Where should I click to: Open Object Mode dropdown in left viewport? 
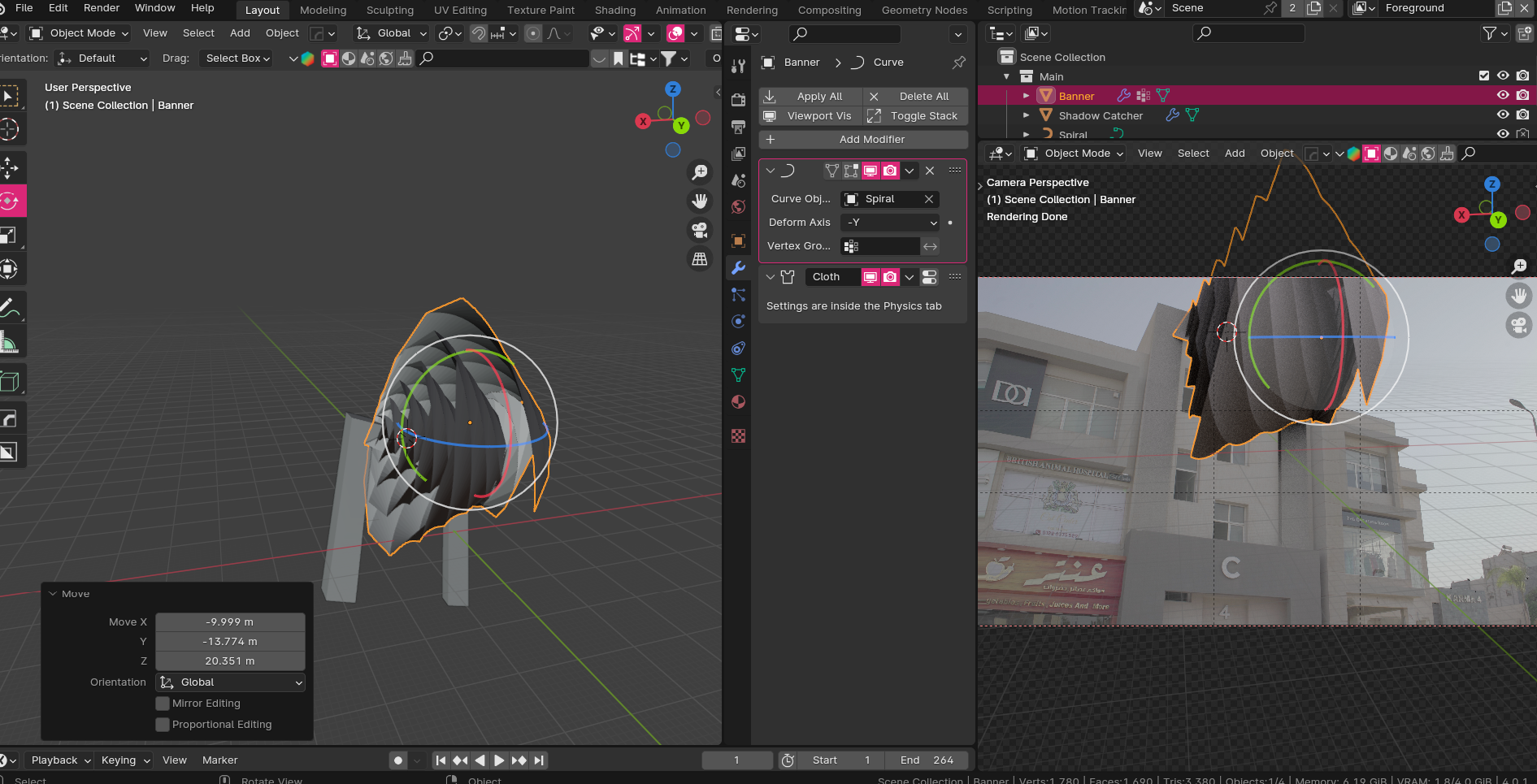[x=80, y=33]
